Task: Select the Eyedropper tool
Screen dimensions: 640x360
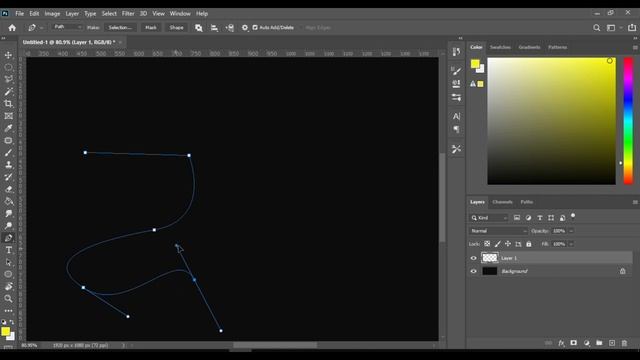Action: [x=8, y=128]
